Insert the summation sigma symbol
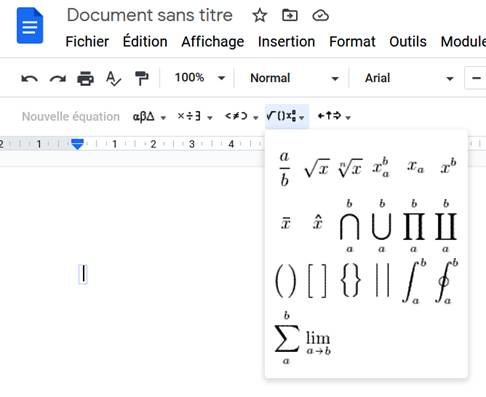This screenshot has height=397, width=486. (x=286, y=338)
